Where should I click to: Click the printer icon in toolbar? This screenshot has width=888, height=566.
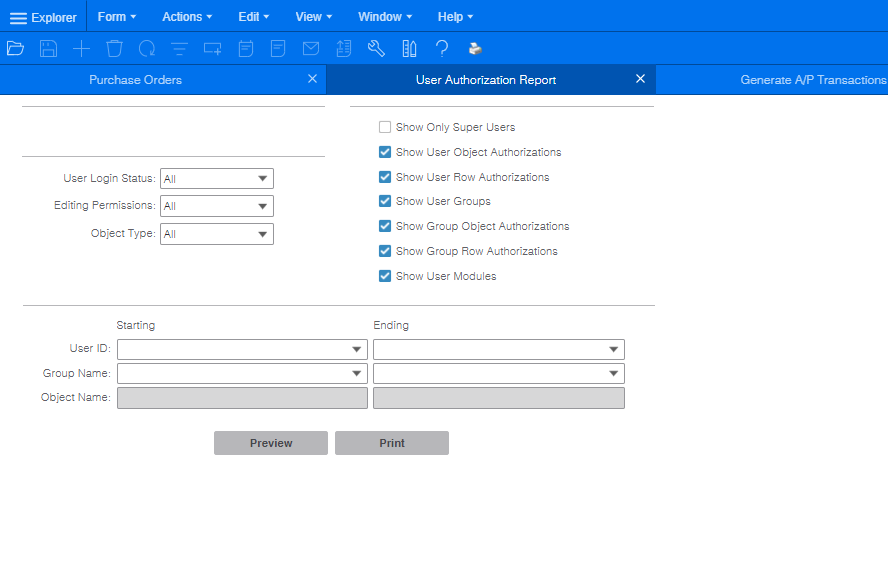tap(475, 48)
